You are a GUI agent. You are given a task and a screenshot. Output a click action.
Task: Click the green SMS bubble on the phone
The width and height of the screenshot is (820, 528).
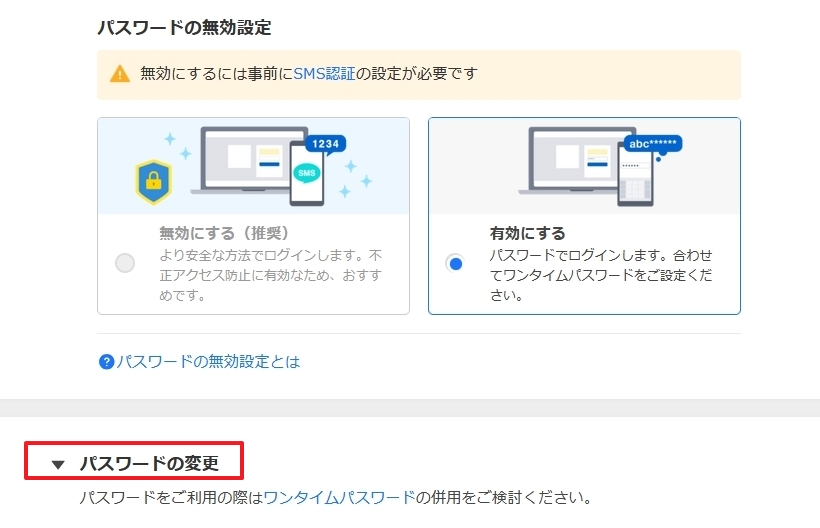(306, 173)
